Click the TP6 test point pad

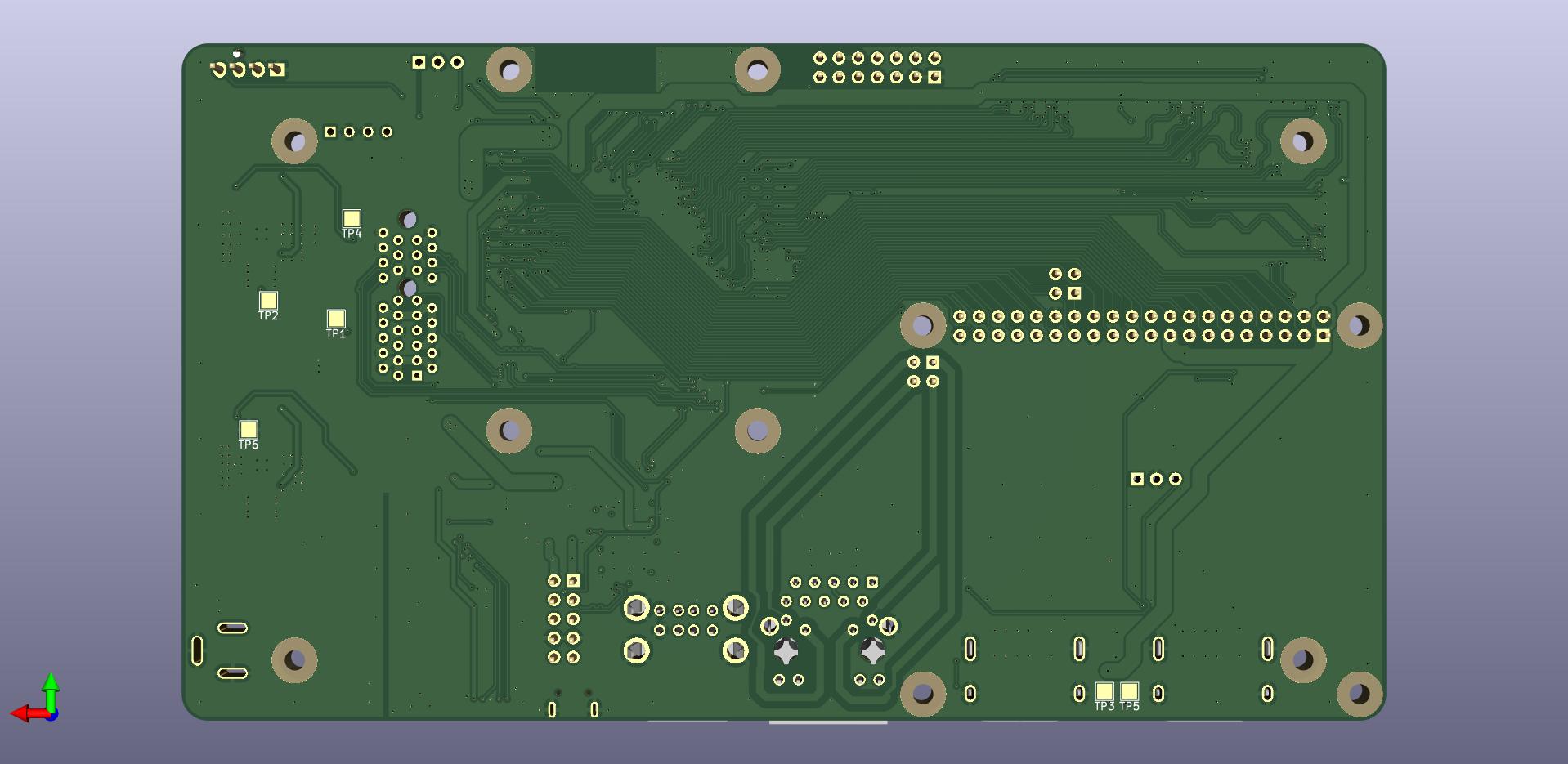click(249, 429)
